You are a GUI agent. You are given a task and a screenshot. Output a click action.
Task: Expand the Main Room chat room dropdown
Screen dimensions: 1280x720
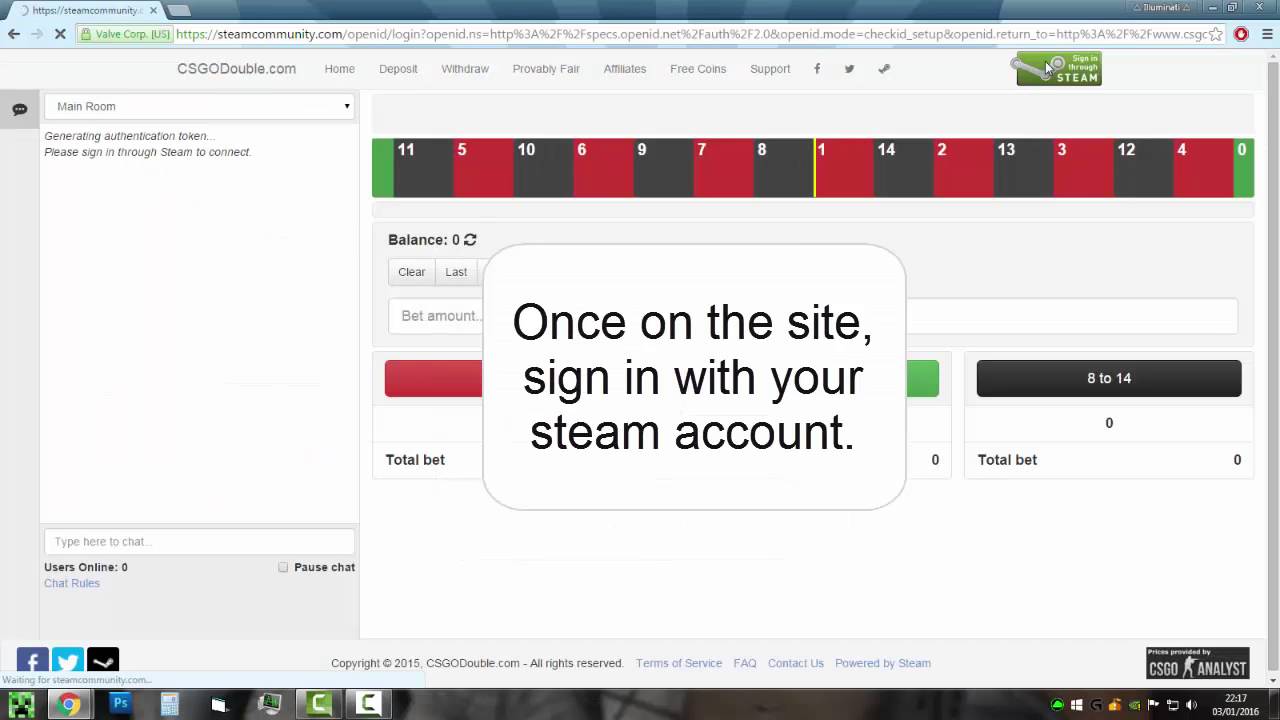click(200, 106)
